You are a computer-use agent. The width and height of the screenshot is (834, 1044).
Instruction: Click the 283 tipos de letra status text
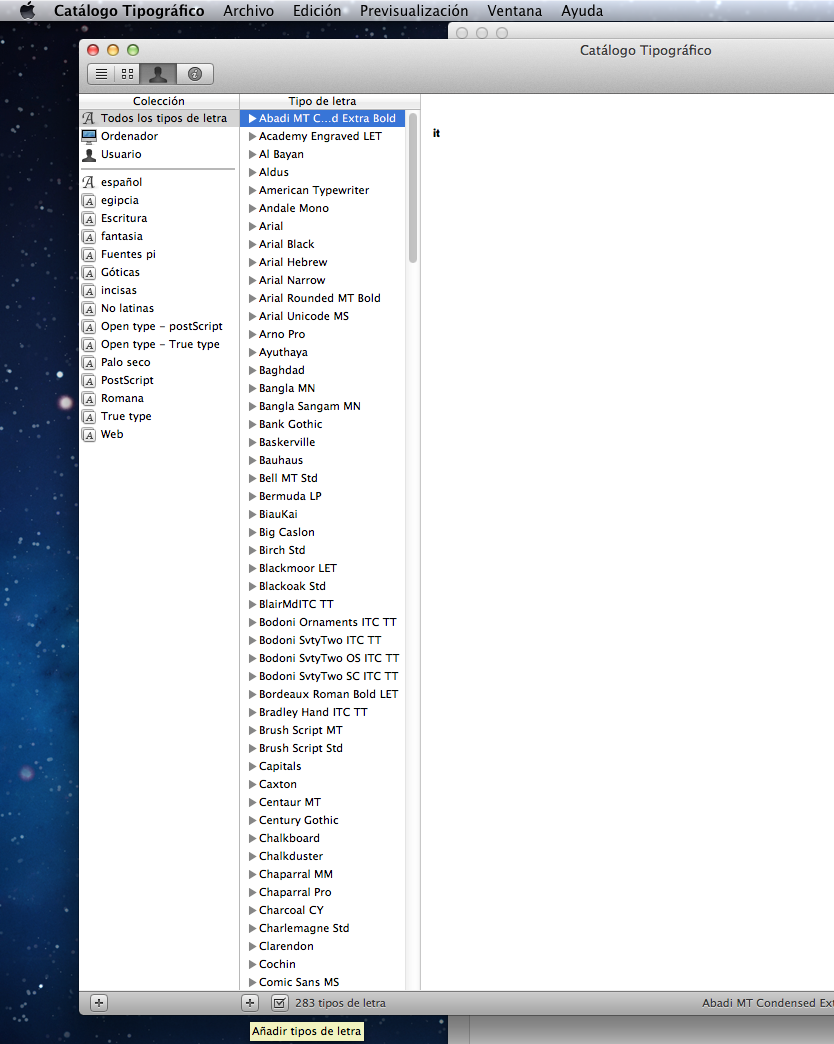click(x=340, y=1003)
